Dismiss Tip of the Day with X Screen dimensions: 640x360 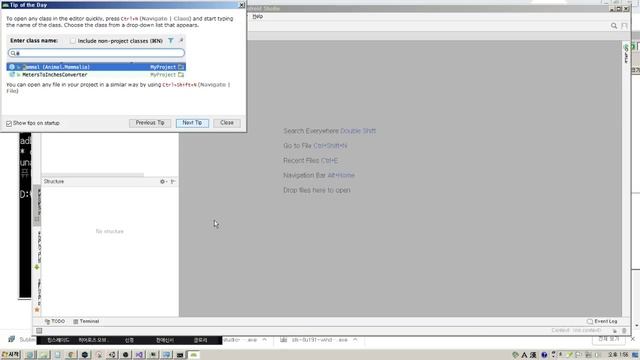pyautogui.click(x=242, y=5)
